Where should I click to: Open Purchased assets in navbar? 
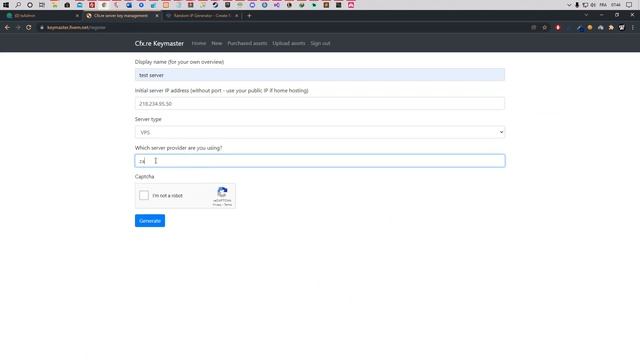[247, 43]
